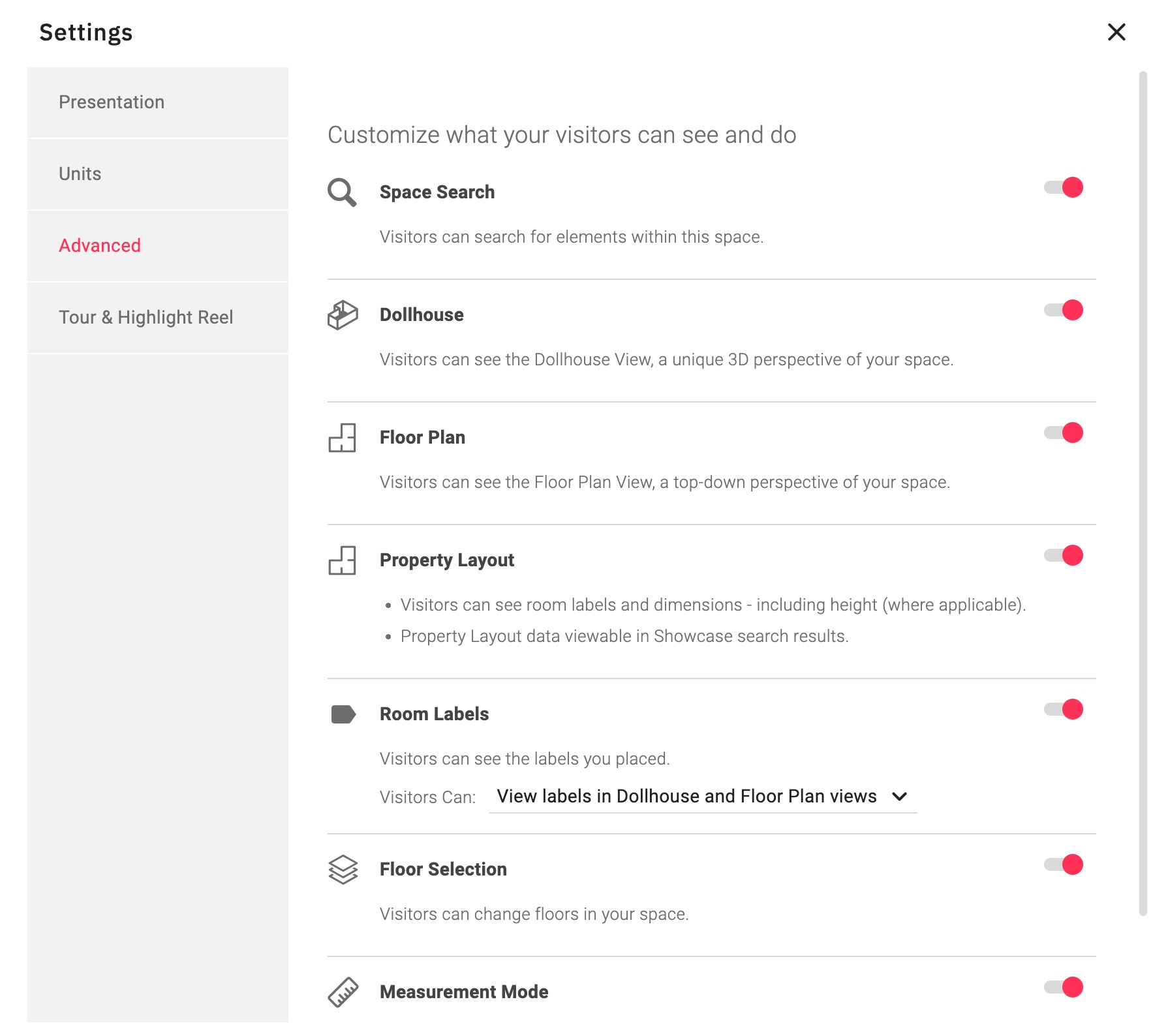Image resolution: width=1168 pixels, height=1036 pixels.
Task: Disable the Space Search toggle
Action: [1064, 187]
